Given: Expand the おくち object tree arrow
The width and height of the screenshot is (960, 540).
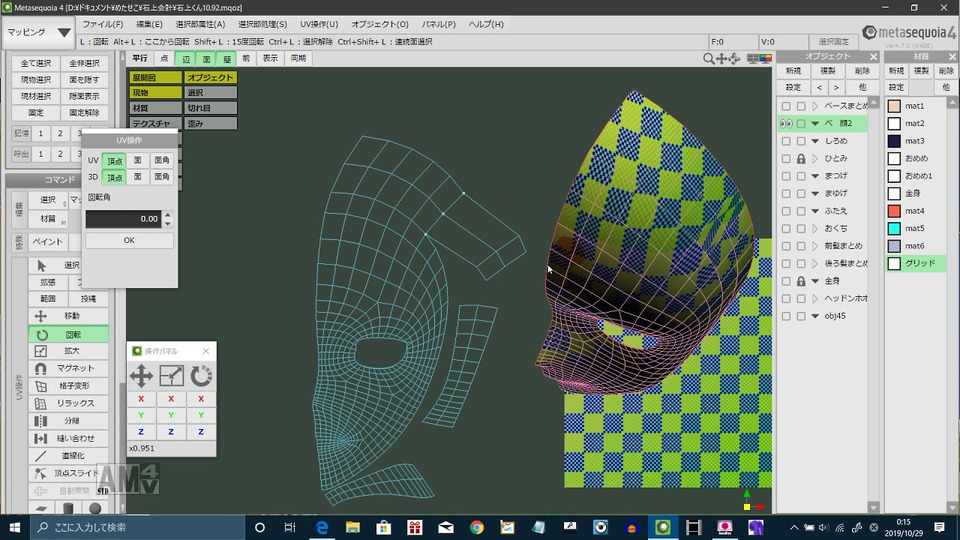Looking at the screenshot, I should (x=815, y=229).
